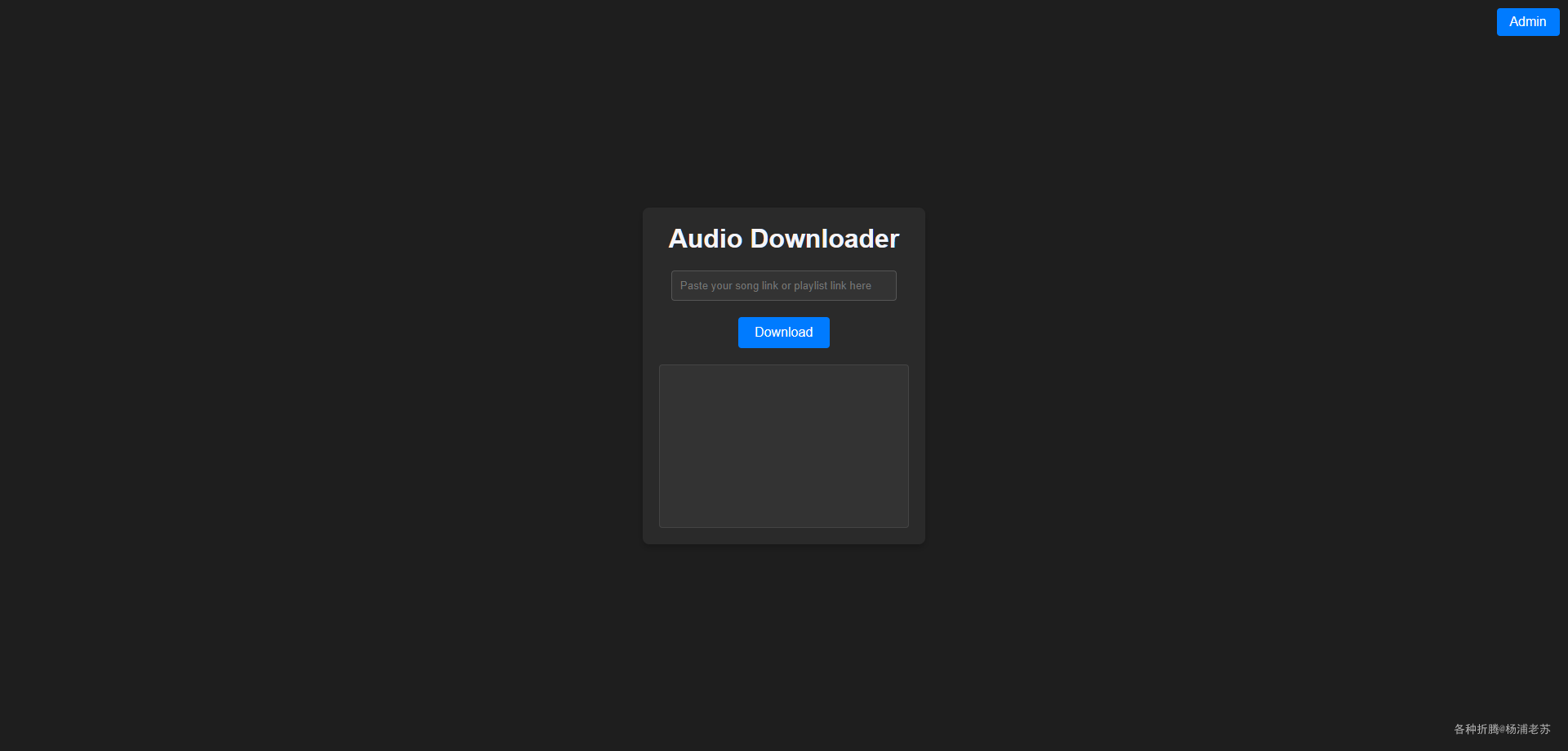Focus the song link input field
The width and height of the screenshot is (1568, 751).
(x=783, y=286)
